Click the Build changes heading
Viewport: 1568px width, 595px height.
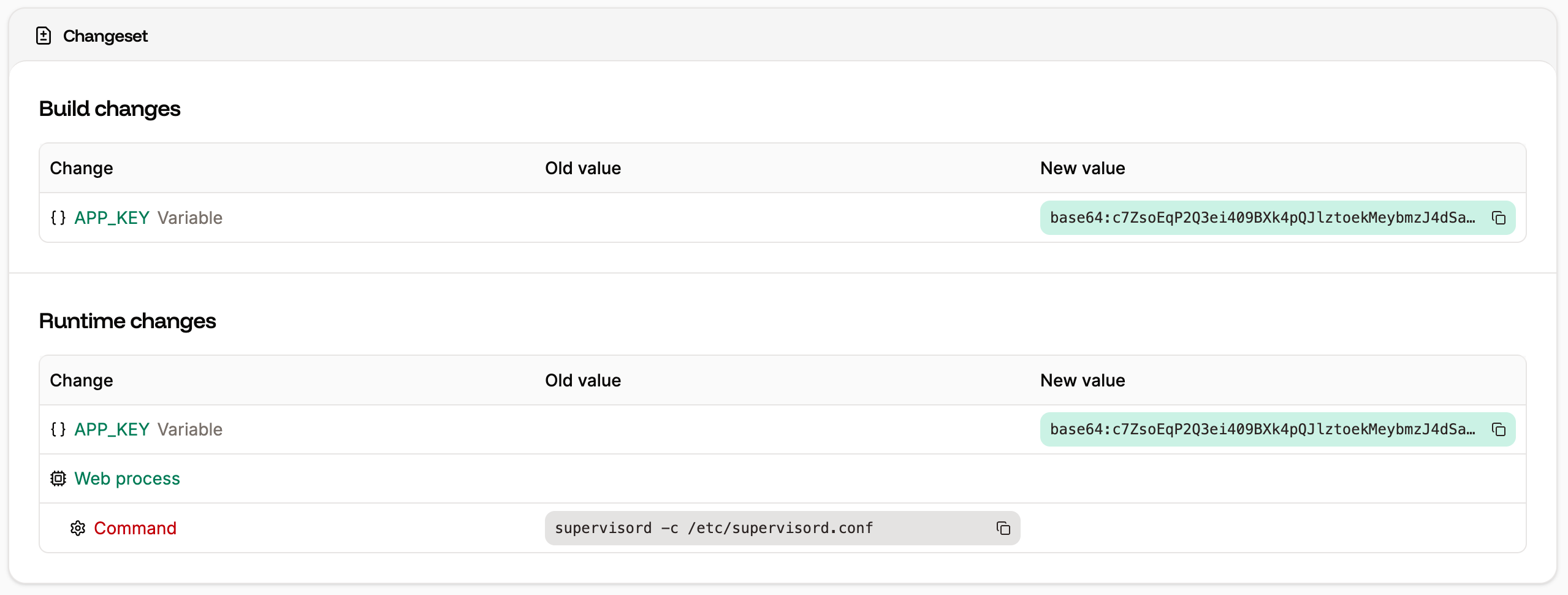110,109
